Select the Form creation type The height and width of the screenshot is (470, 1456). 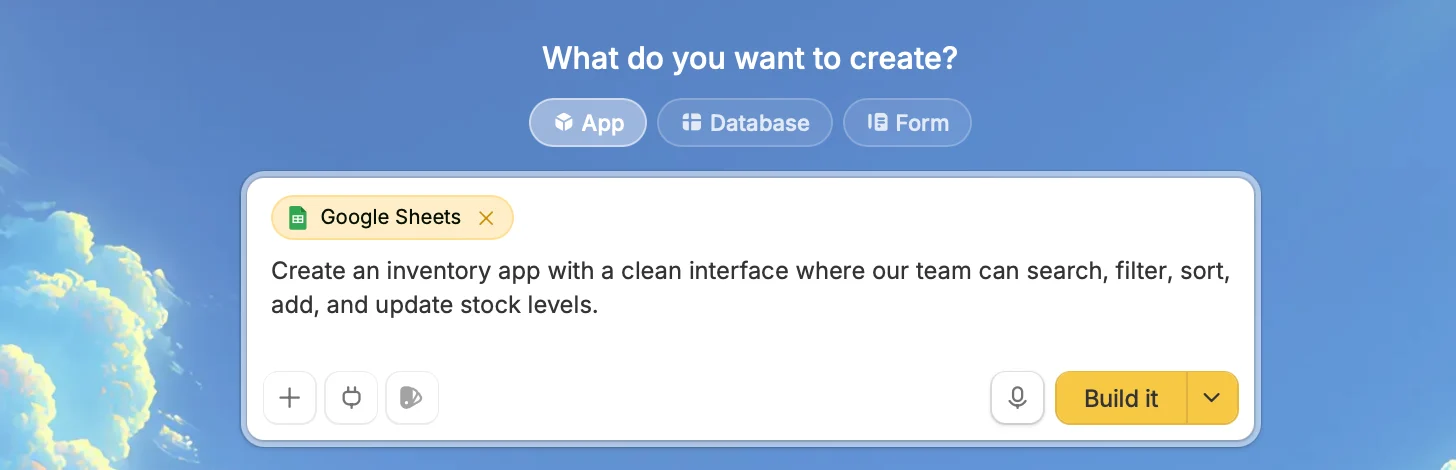907,123
